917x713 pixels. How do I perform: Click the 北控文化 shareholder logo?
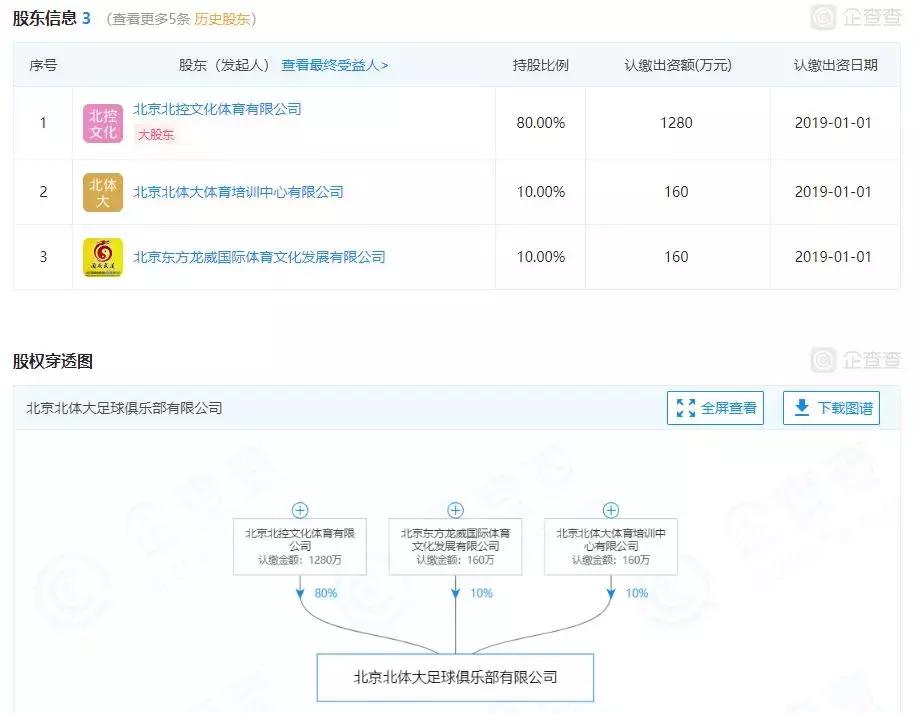click(102, 122)
